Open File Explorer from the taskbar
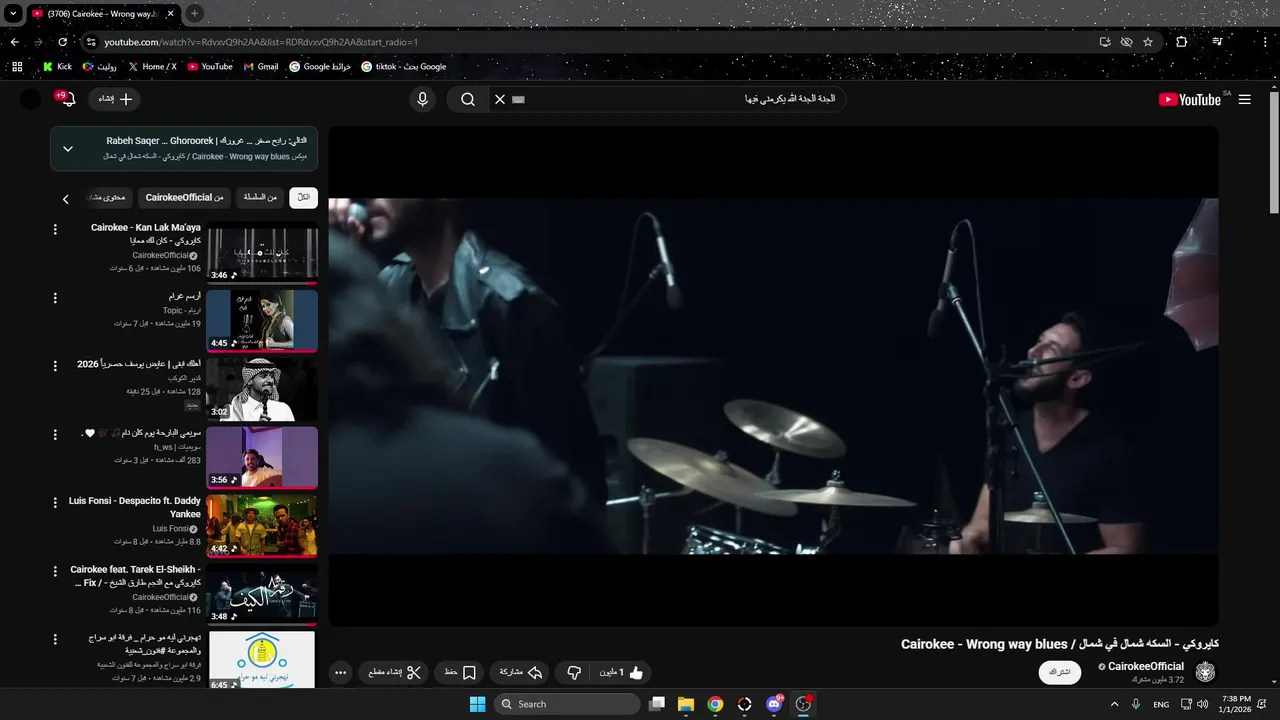The image size is (1280, 720). pos(686,704)
